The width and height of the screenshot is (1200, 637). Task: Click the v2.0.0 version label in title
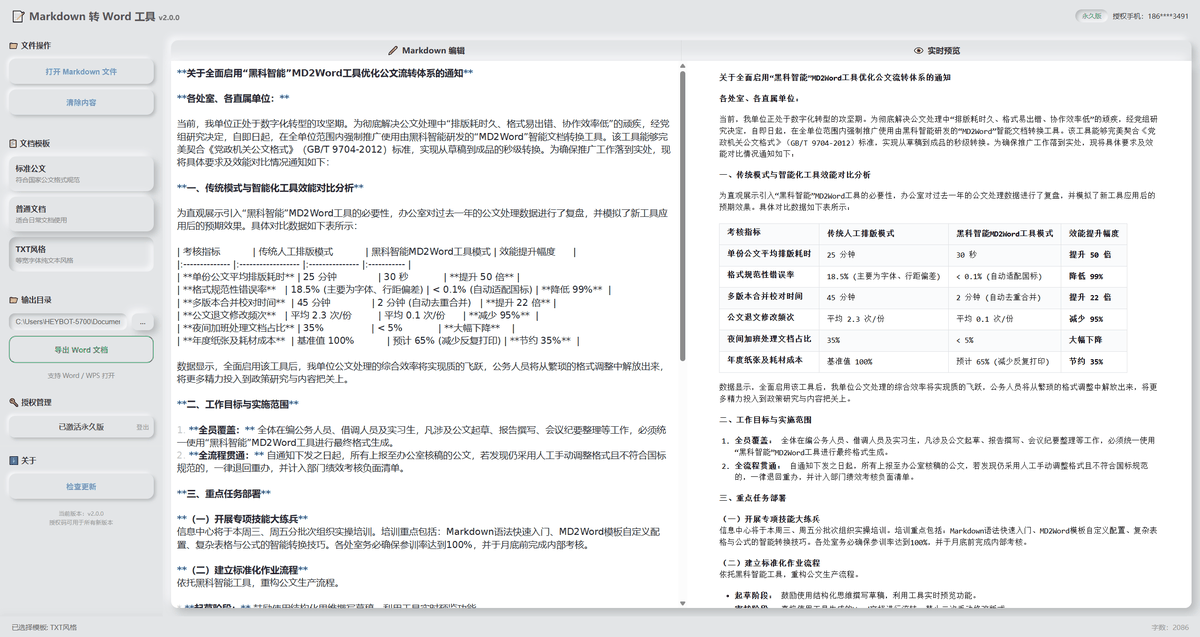168,17
